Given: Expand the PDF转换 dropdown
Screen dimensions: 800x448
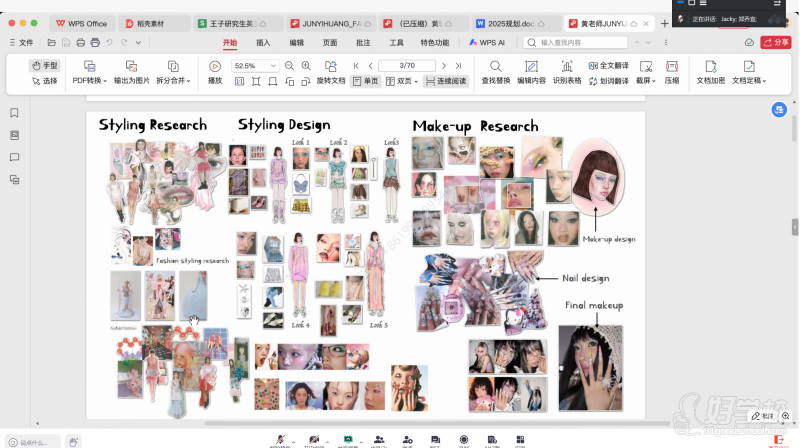Looking at the screenshot, I should 89,81.
